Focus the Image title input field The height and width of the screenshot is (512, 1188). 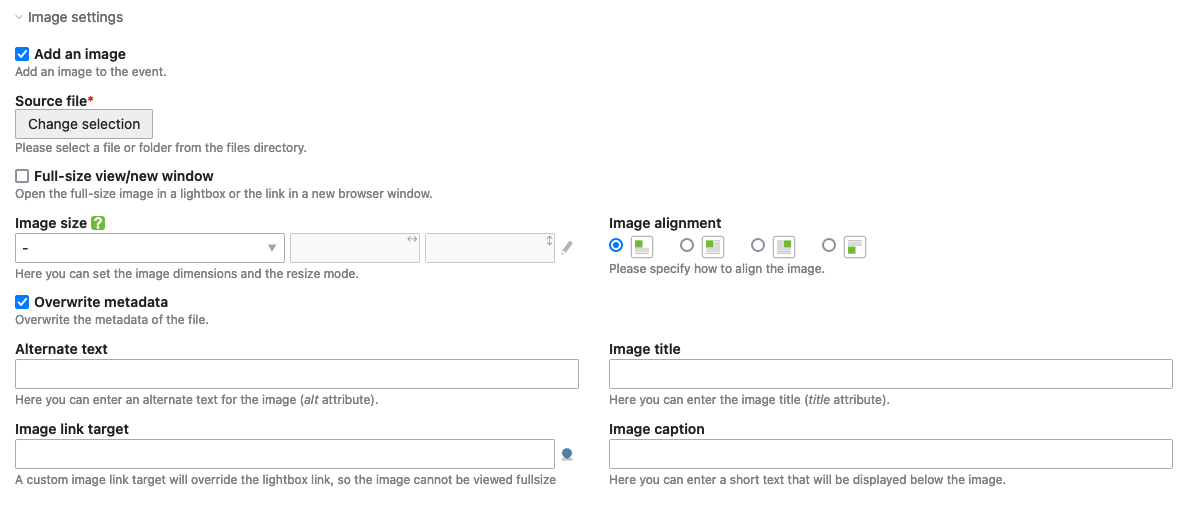click(x=891, y=374)
